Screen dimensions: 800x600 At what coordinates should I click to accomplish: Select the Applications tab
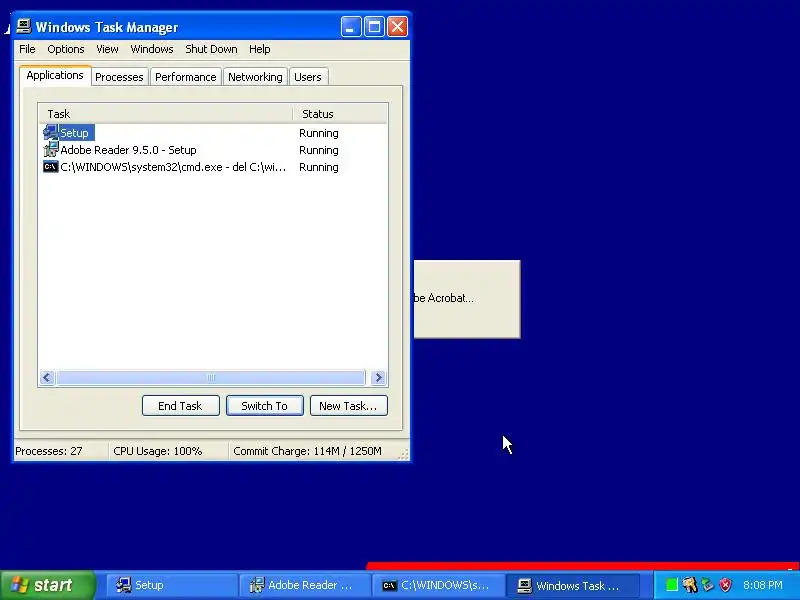(x=55, y=76)
